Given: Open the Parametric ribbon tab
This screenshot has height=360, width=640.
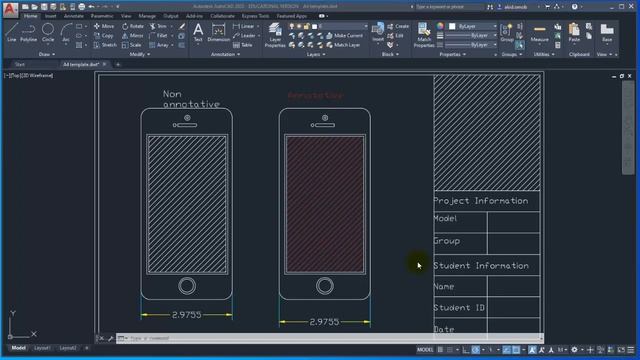Looking at the screenshot, I should 102,16.
